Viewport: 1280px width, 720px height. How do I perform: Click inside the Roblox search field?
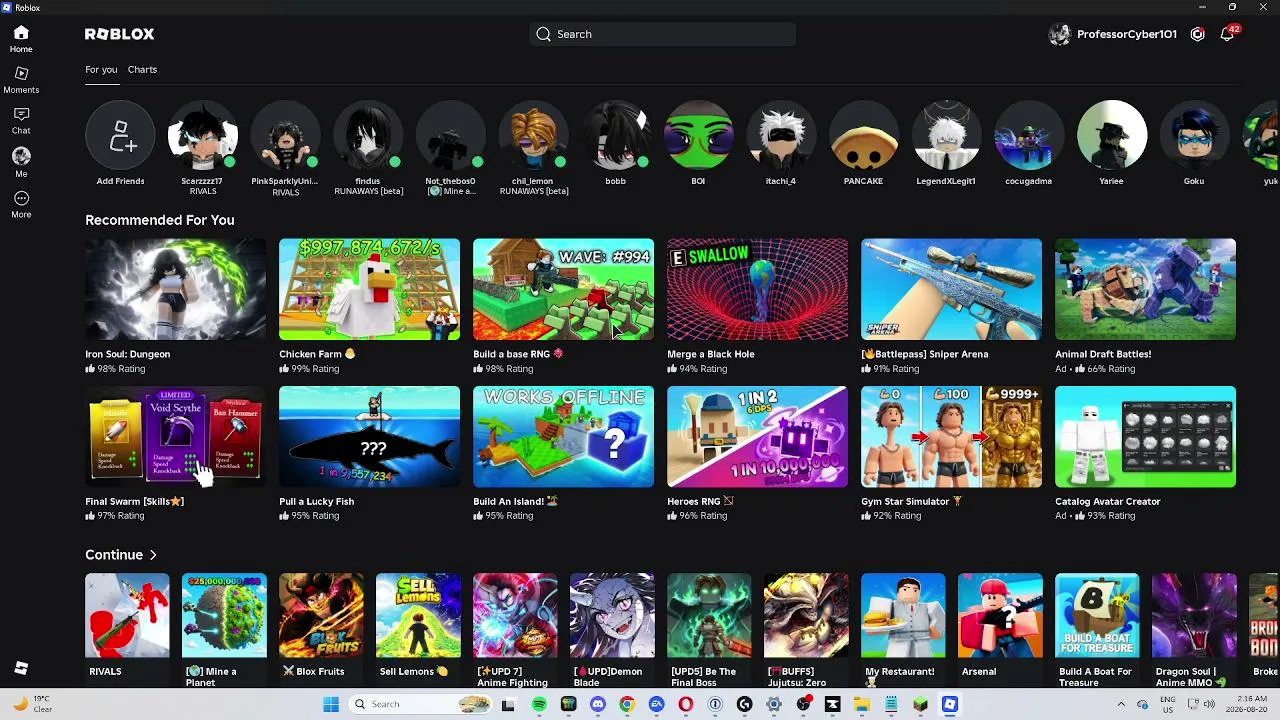click(663, 34)
